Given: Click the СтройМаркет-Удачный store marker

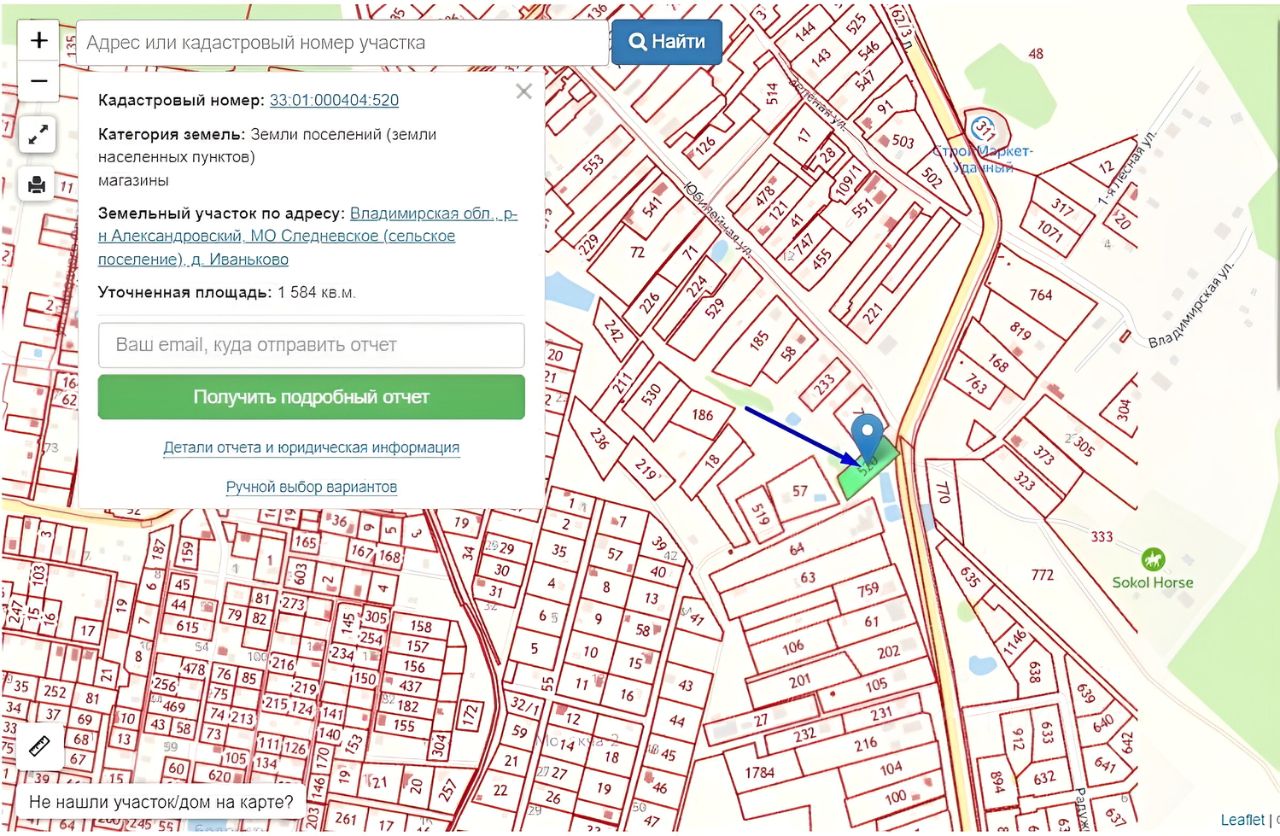Looking at the screenshot, I should 984,129.
